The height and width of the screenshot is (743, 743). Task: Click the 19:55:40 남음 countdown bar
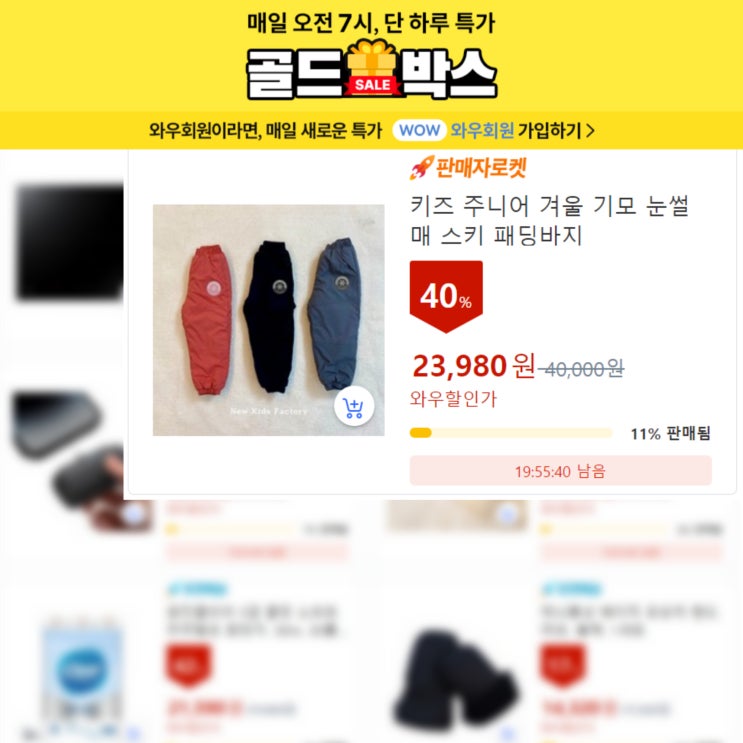tap(561, 471)
